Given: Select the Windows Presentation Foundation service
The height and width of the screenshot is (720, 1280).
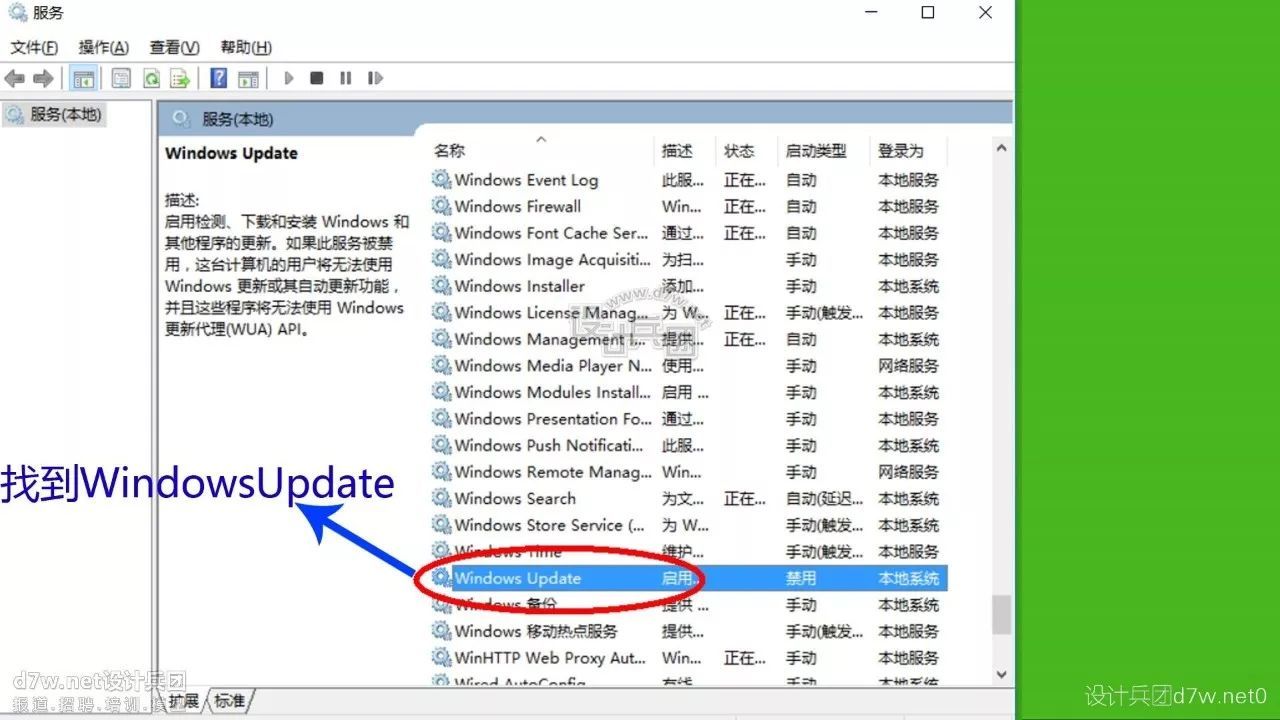Looking at the screenshot, I should [x=689, y=419].
